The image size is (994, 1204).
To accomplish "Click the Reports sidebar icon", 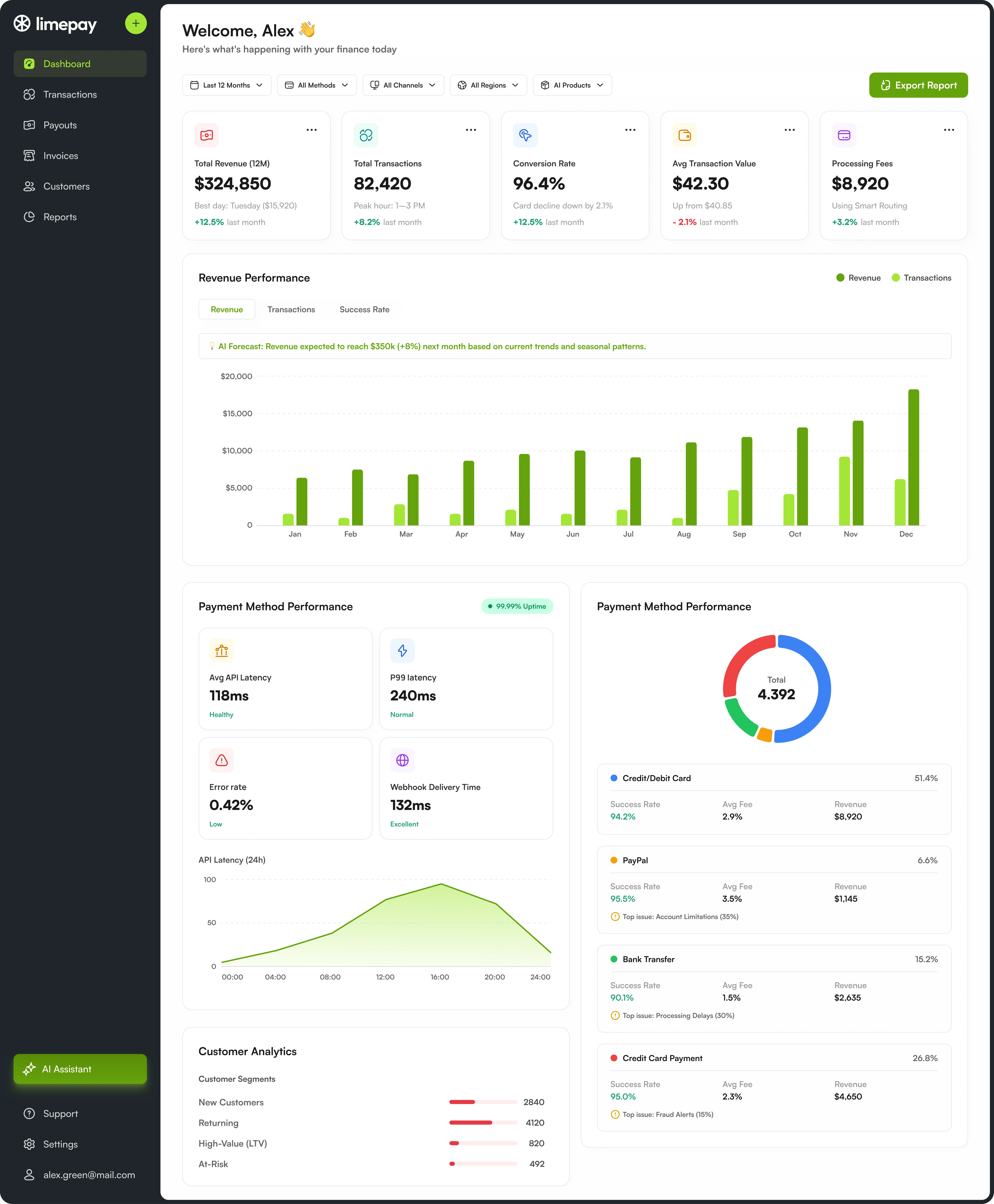I will [x=29, y=217].
